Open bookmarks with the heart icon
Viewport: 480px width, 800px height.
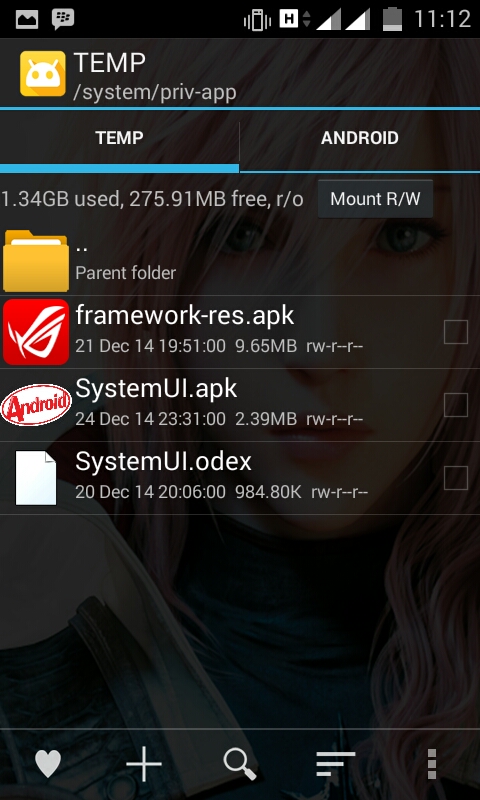coord(48,764)
